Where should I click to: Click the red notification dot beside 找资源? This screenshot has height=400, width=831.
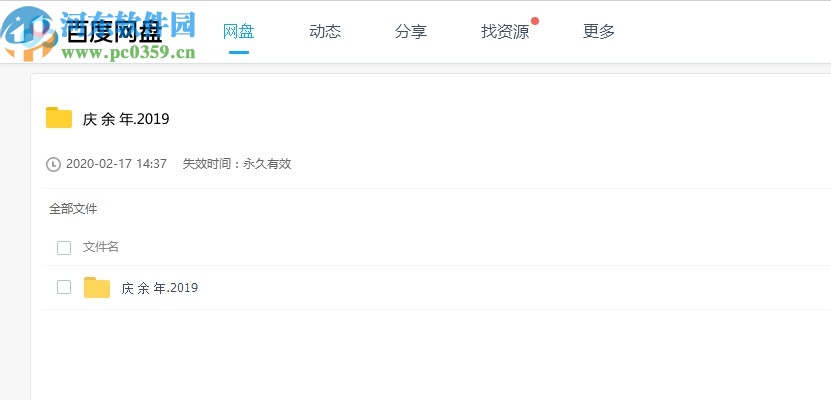(535, 20)
